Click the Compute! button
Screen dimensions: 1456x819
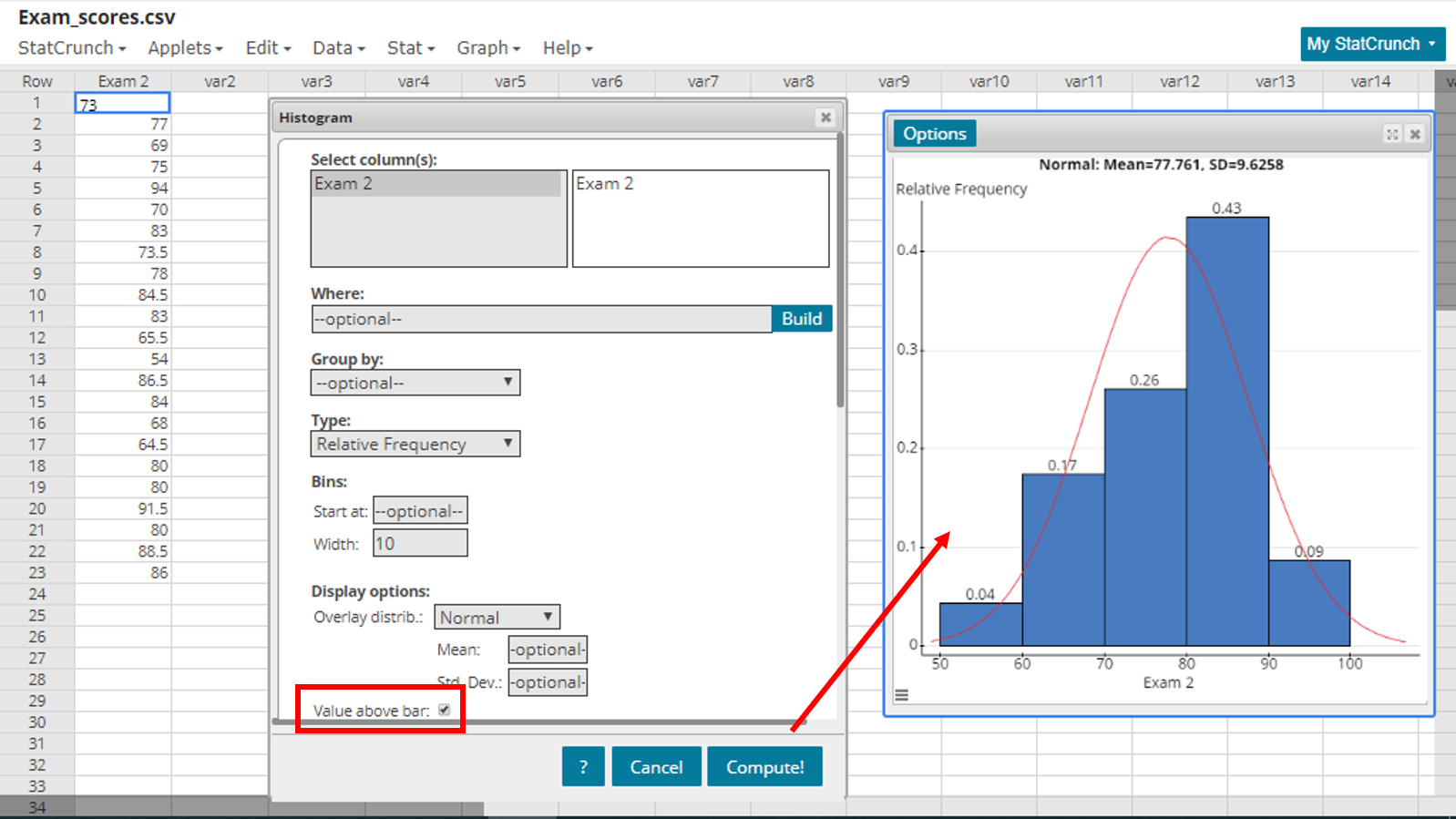tap(764, 766)
